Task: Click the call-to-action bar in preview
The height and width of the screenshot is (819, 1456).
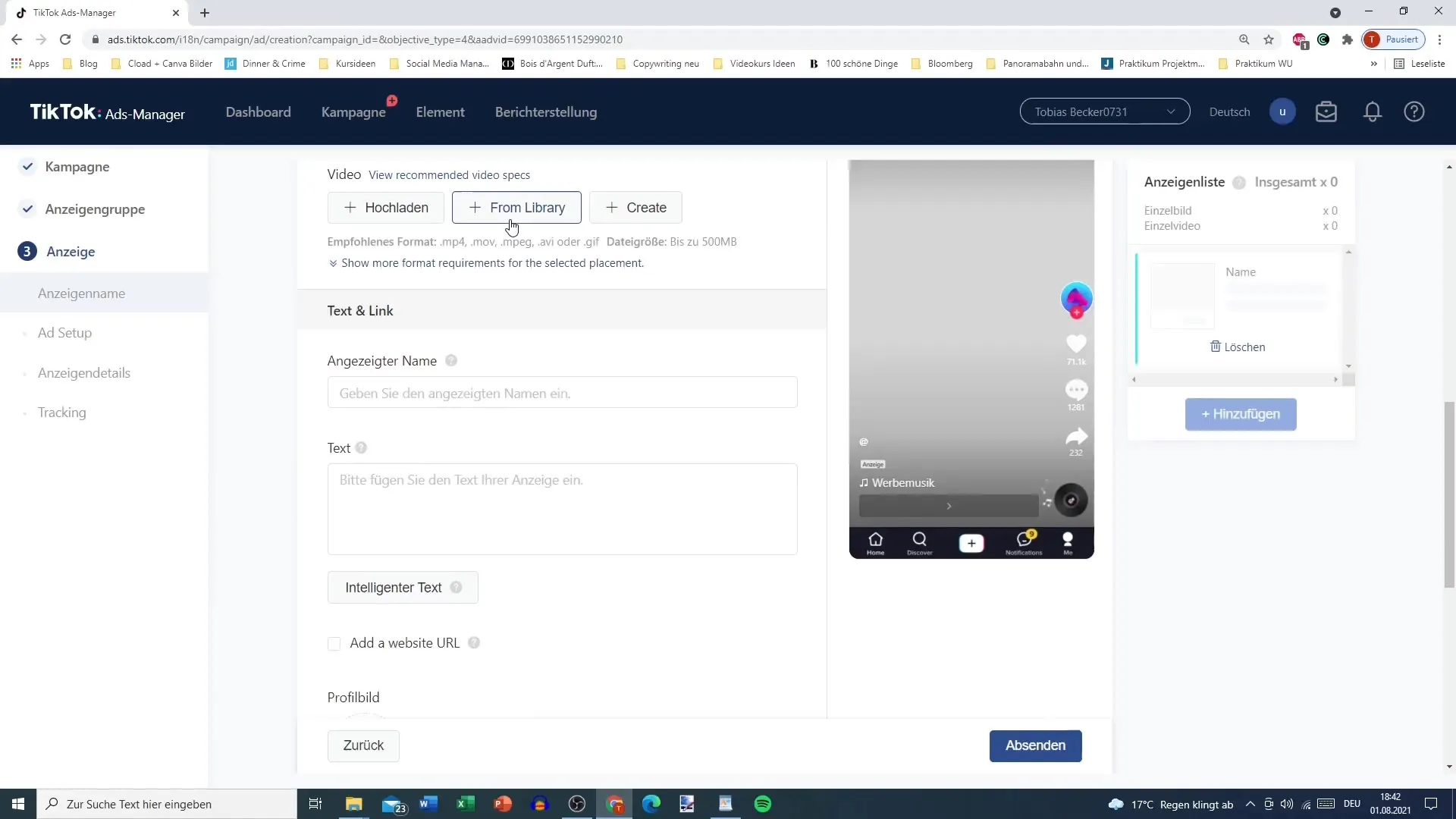Action: click(949, 506)
